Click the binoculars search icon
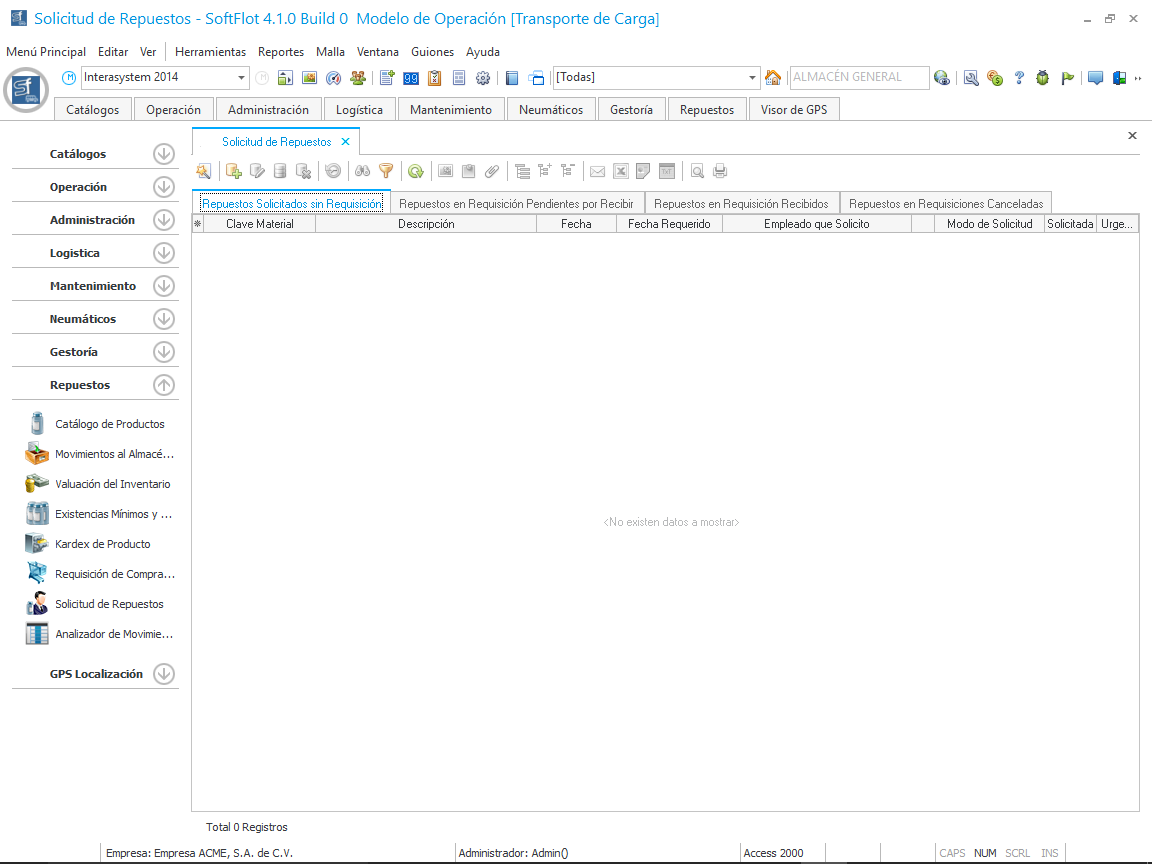Screen dimensions: 1152x864 [x=363, y=171]
